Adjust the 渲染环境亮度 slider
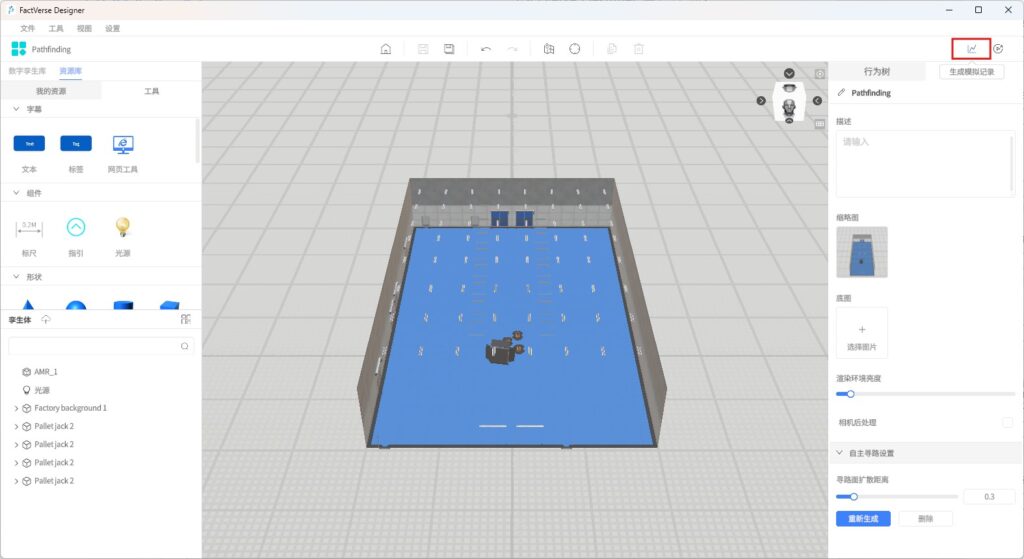 (851, 394)
